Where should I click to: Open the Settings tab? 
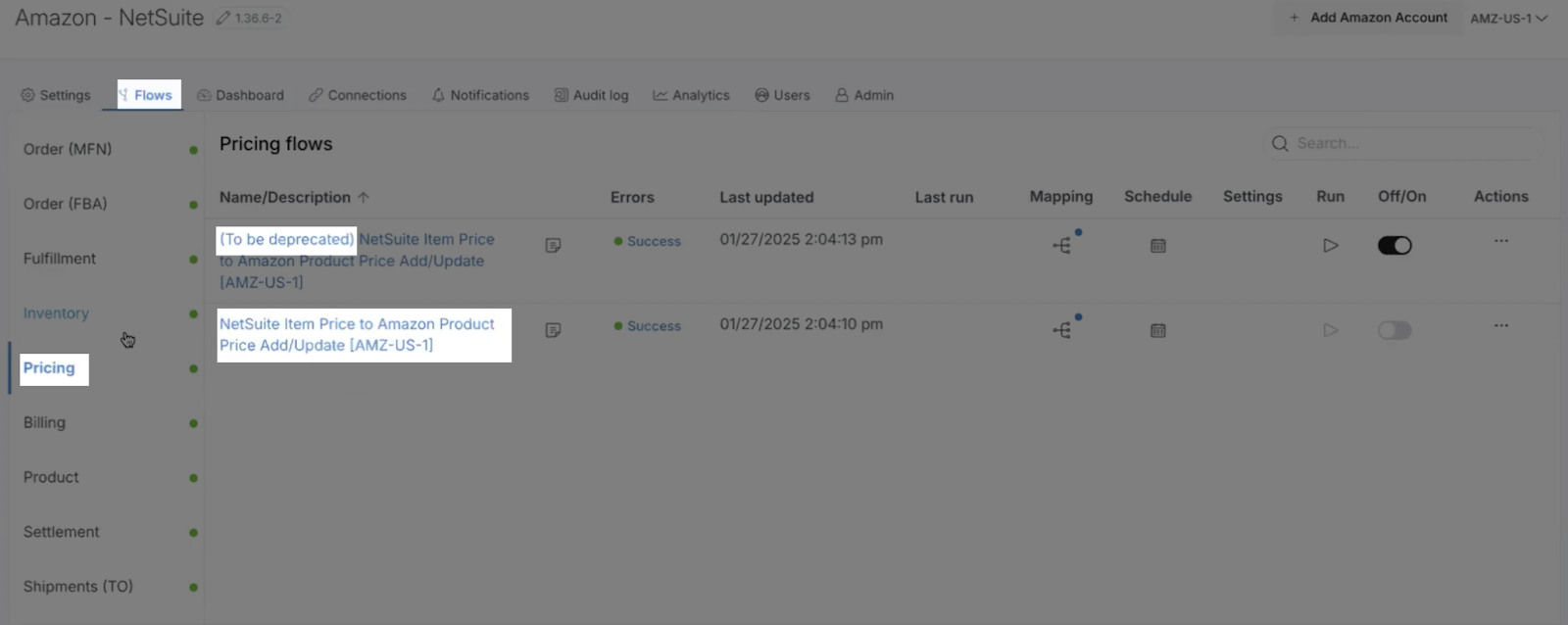pyautogui.click(x=56, y=95)
